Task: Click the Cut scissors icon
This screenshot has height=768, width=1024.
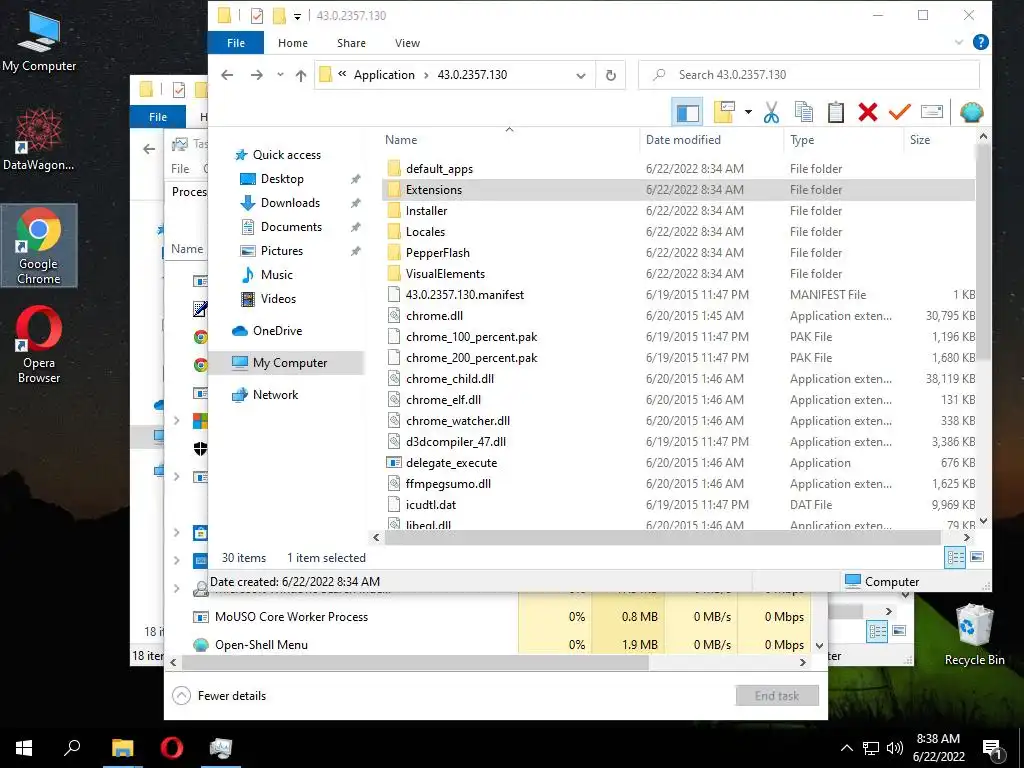Action: (x=771, y=112)
